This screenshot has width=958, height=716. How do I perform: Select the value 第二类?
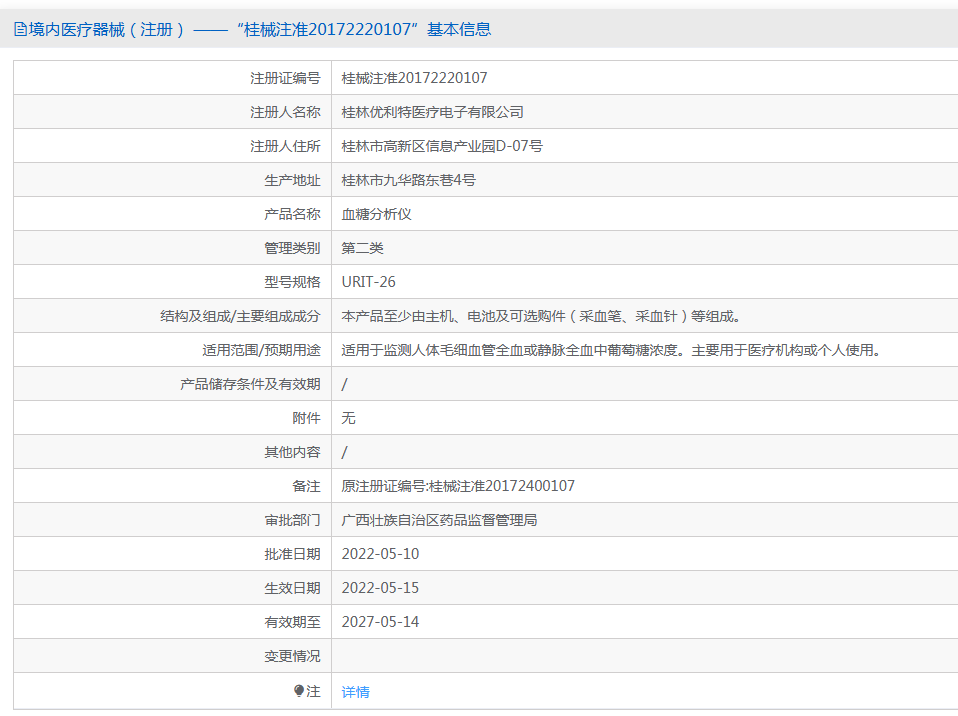[362, 248]
